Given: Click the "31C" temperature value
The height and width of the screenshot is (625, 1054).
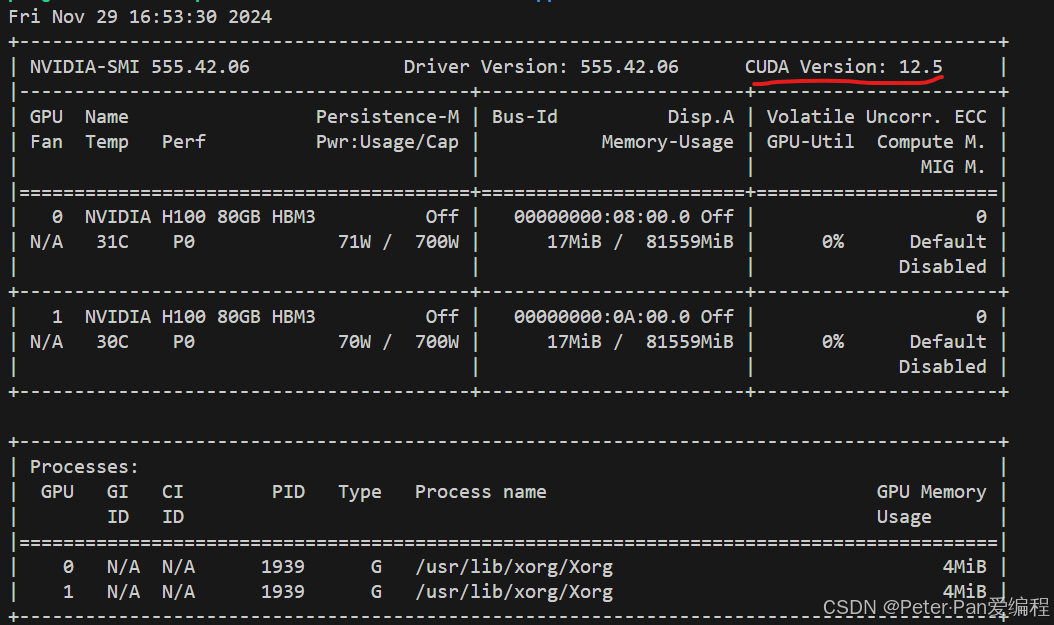Looking at the screenshot, I should [112, 242].
